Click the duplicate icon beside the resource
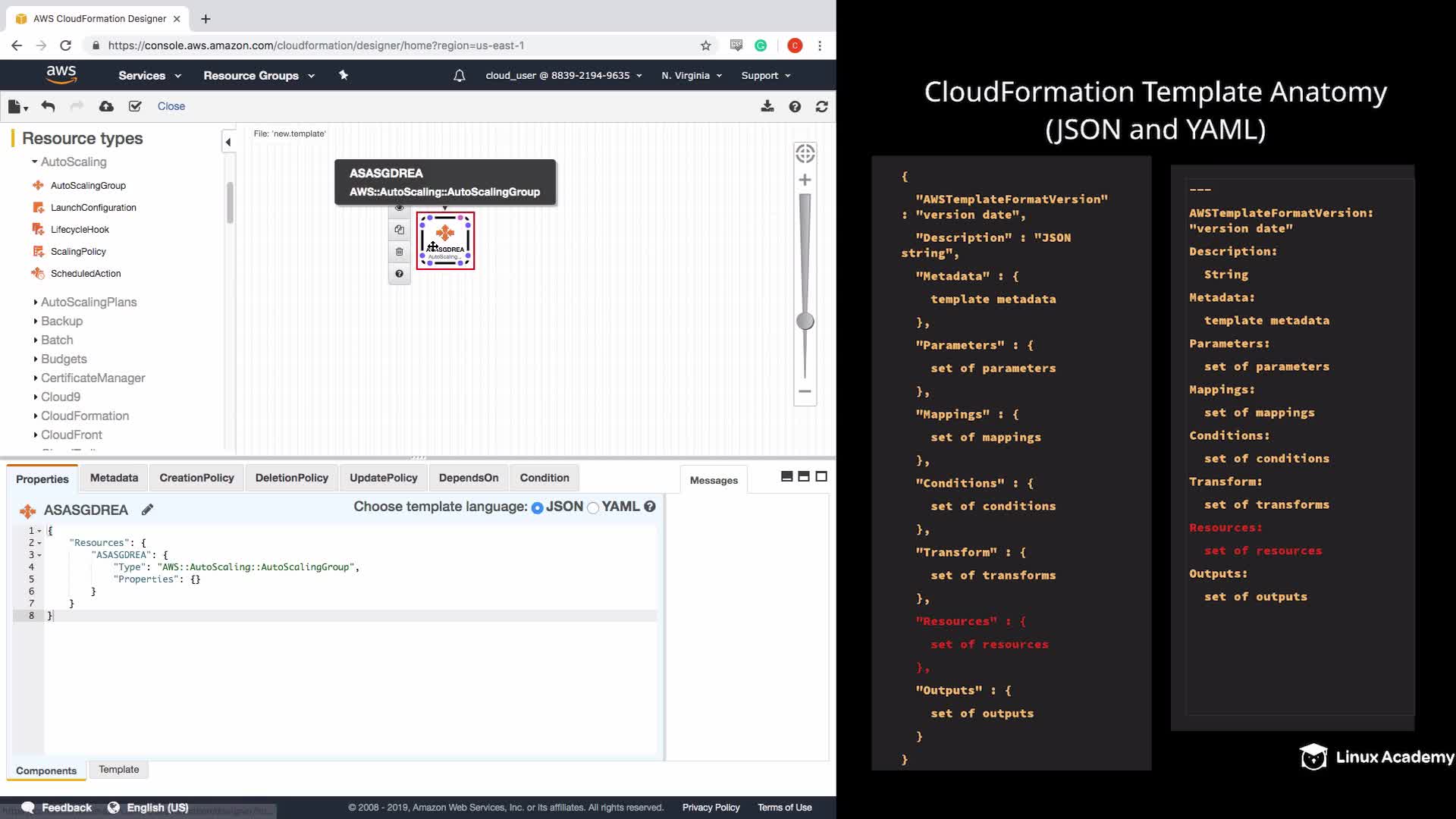The image size is (1456, 819). tap(400, 230)
